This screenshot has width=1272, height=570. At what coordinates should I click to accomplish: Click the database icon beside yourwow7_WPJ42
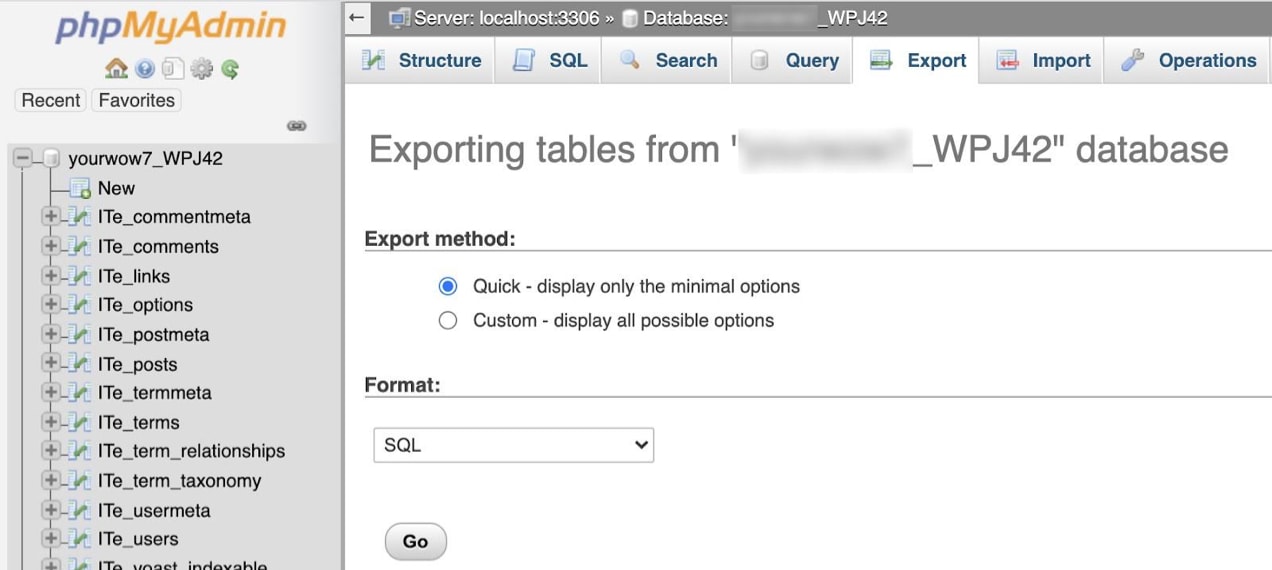click(51, 158)
